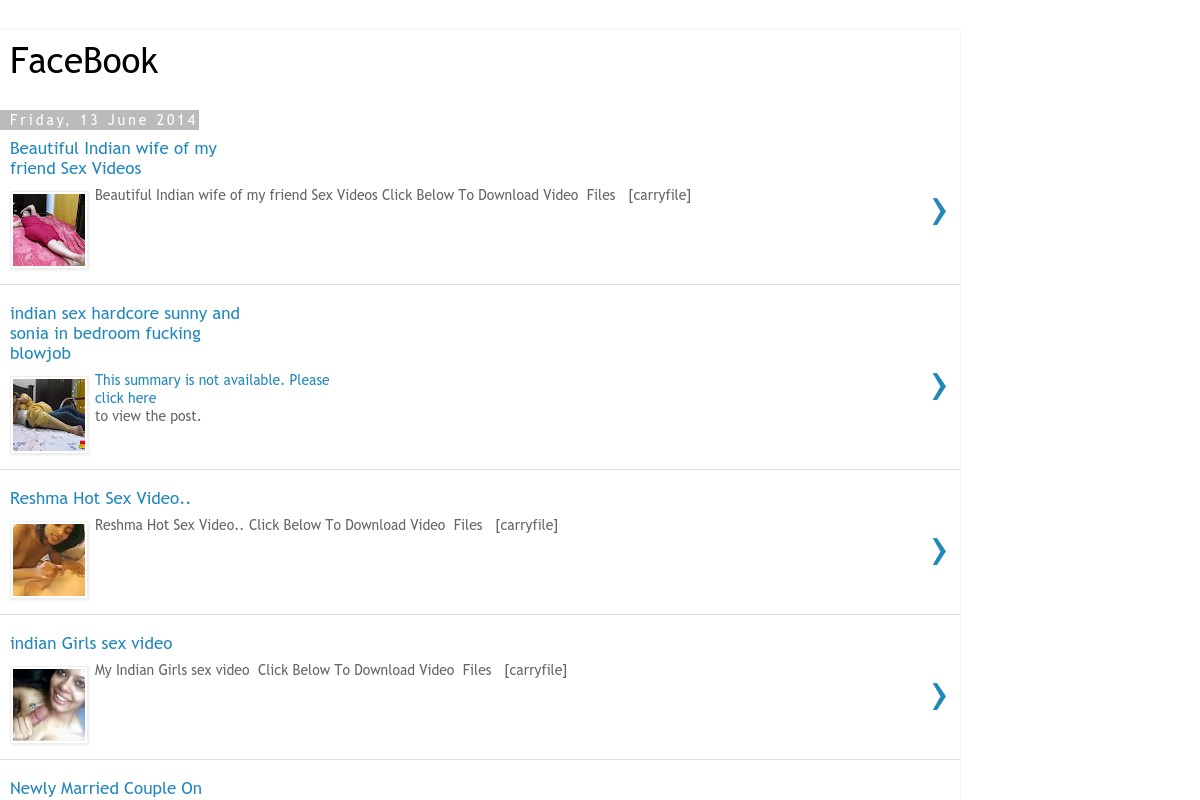Open the thumbnail of the Beautiful Indian wife post
This screenshot has height=800, width=1200.
(x=49, y=230)
